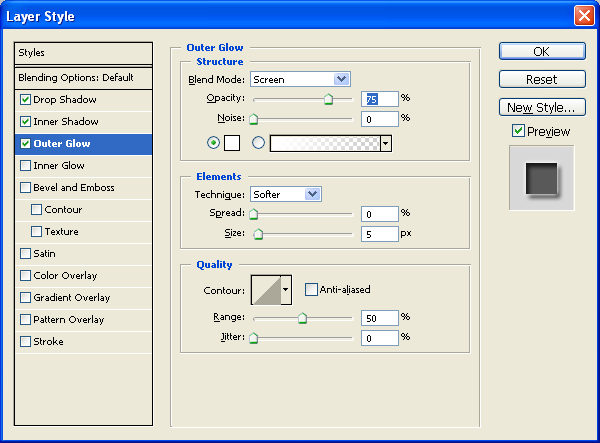The image size is (600, 443).
Task: Toggle the Anti-aliased checkbox
Action: [311, 290]
